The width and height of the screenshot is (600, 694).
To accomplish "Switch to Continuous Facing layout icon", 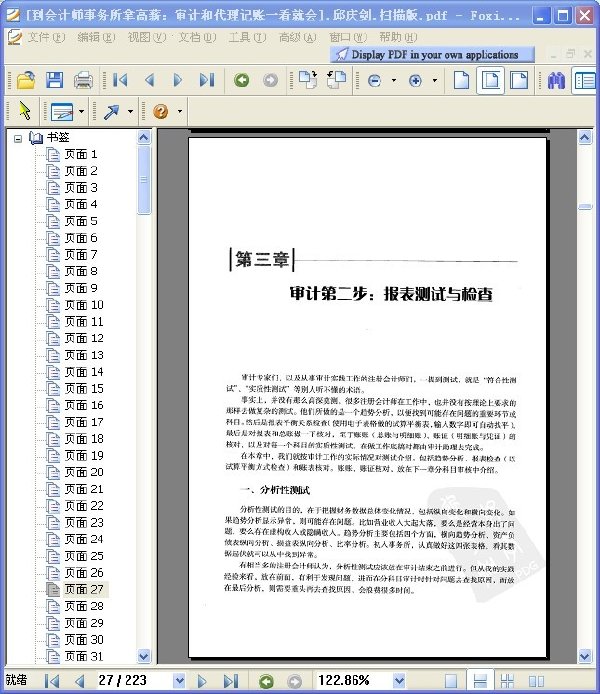I will tap(507, 681).
